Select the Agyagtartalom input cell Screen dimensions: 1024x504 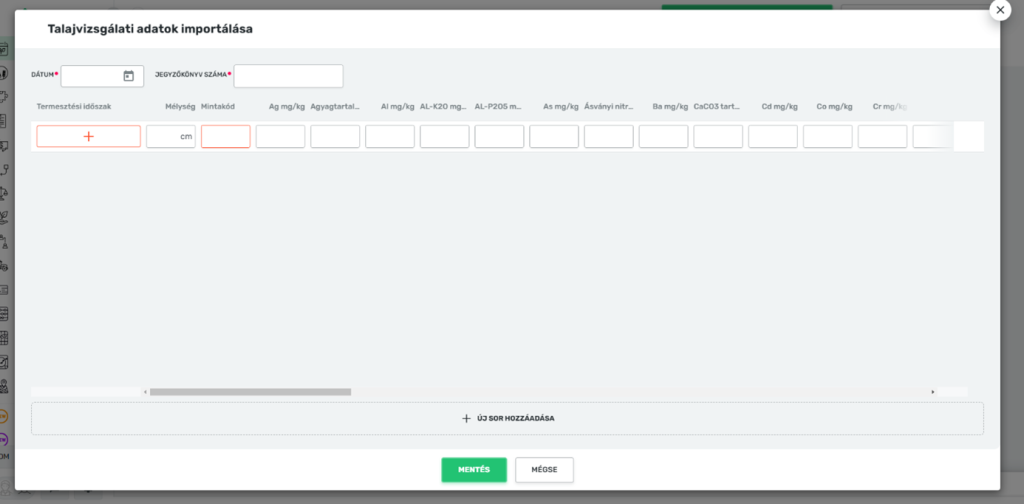click(x=335, y=137)
